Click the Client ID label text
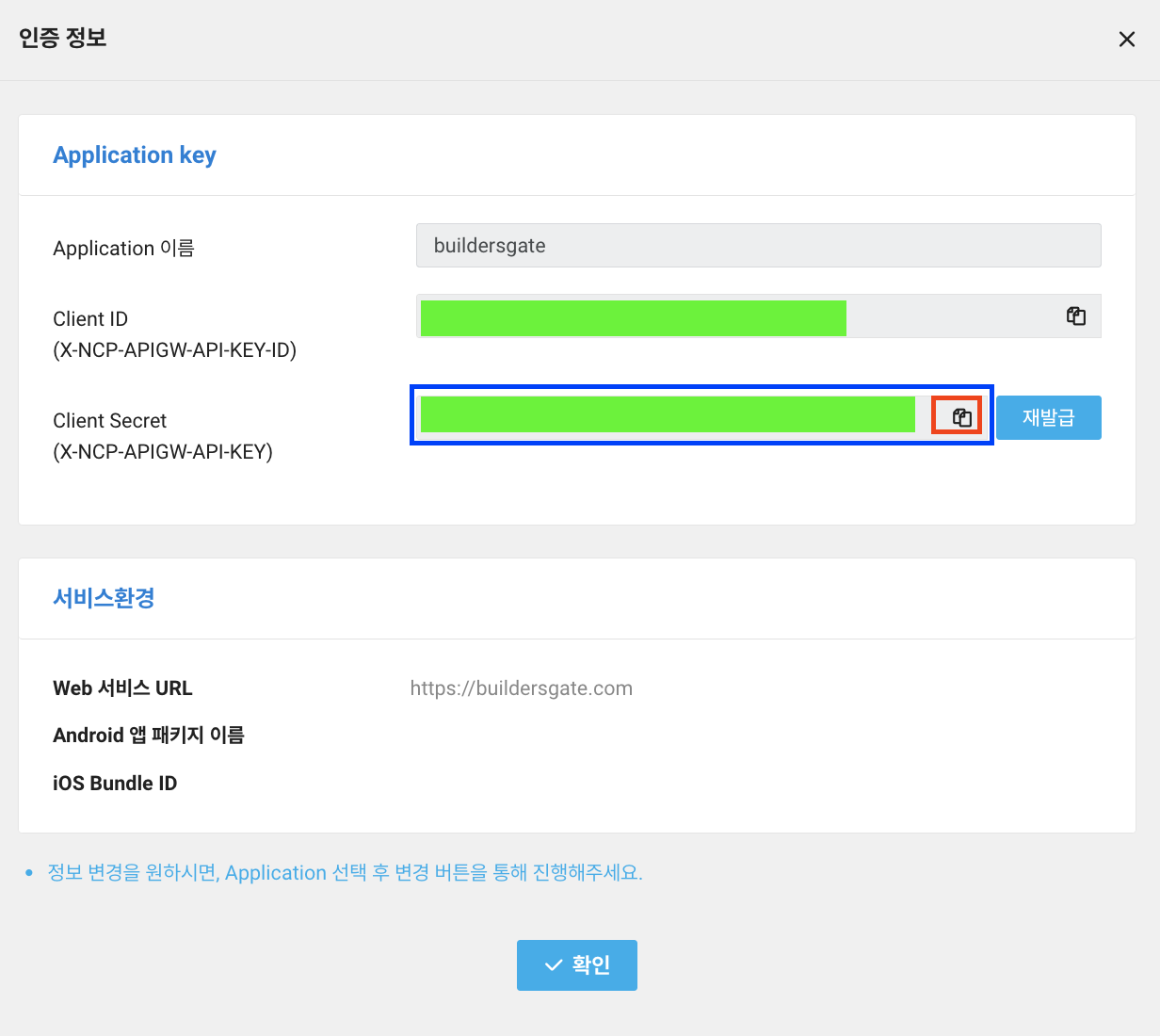 (90, 319)
